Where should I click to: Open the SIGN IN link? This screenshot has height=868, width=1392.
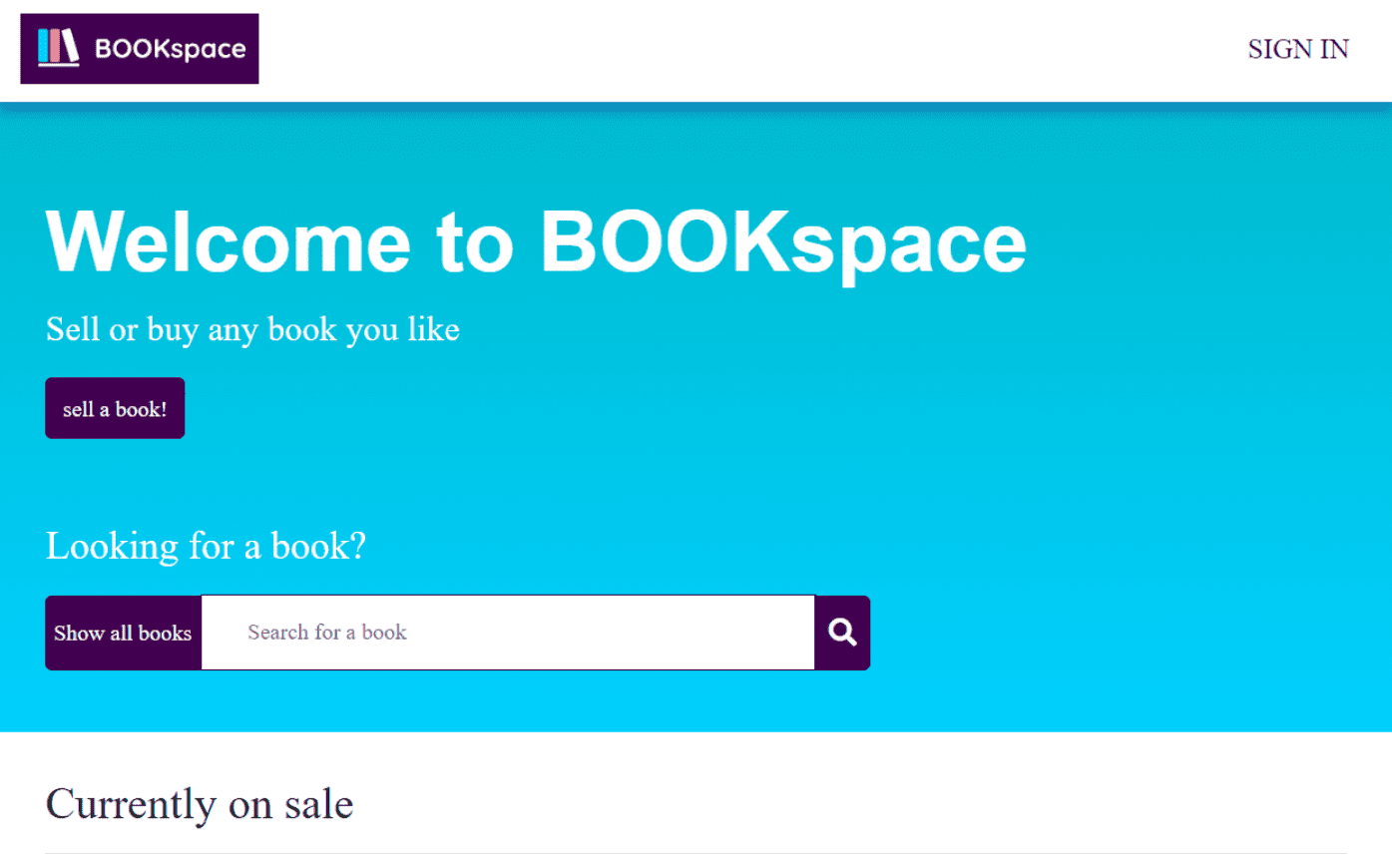click(1297, 49)
